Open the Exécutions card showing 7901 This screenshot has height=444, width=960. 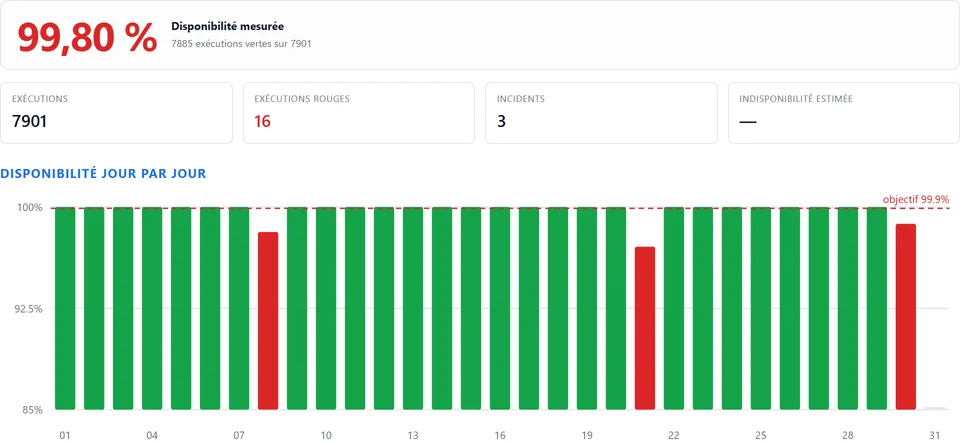116,113
